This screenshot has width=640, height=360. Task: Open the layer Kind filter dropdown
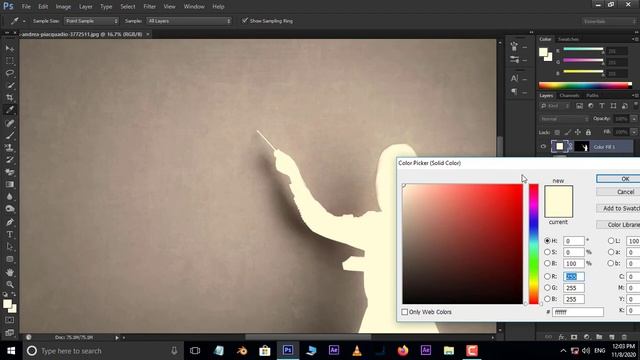(x=554, y=106)
